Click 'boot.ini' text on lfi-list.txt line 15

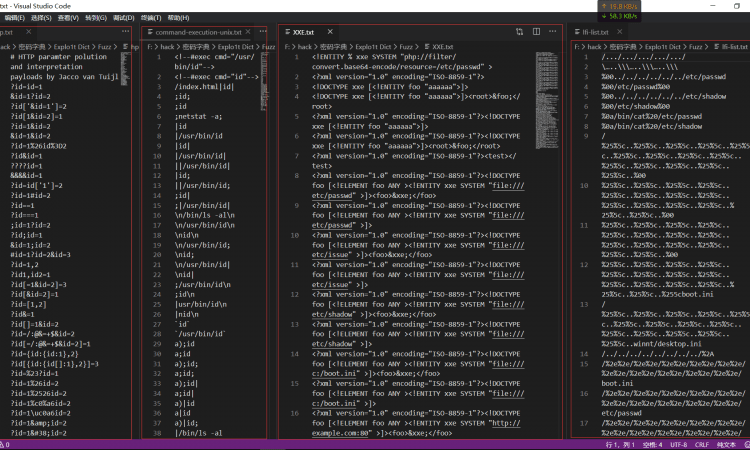(x=617, y=384)
